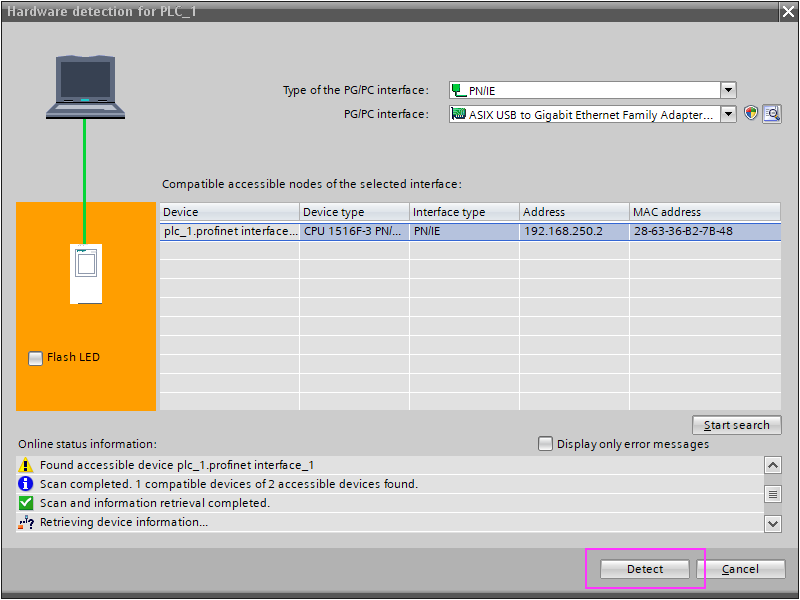Sort by the Device column header

click(230, 212)
